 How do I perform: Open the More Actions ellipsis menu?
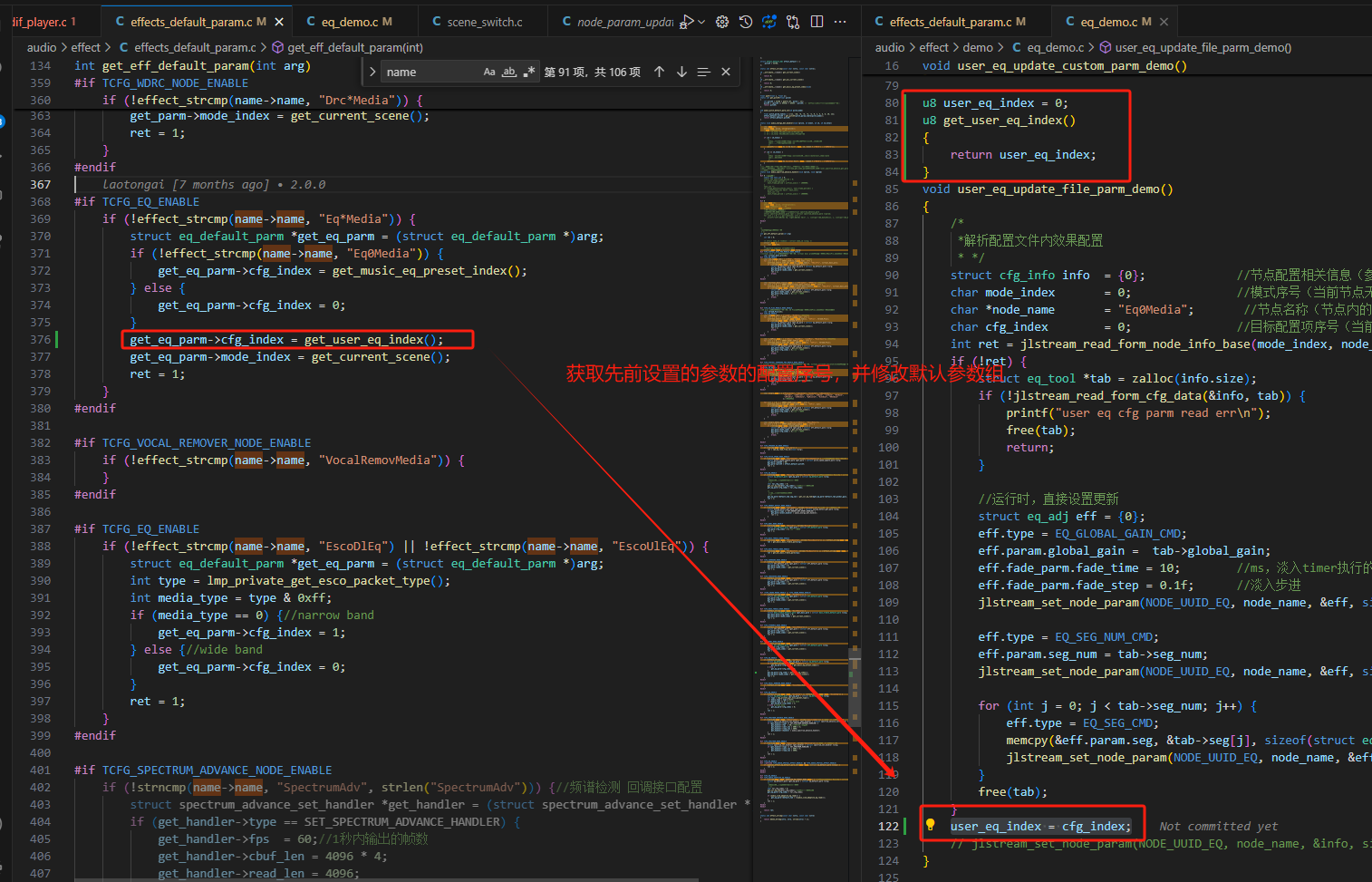pos(840,22)
